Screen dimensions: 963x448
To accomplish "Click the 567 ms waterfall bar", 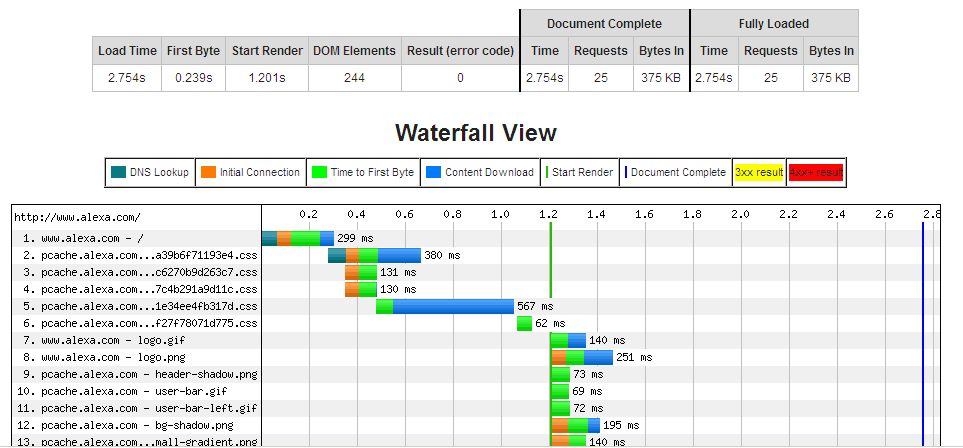I will (x=445, y=306).
